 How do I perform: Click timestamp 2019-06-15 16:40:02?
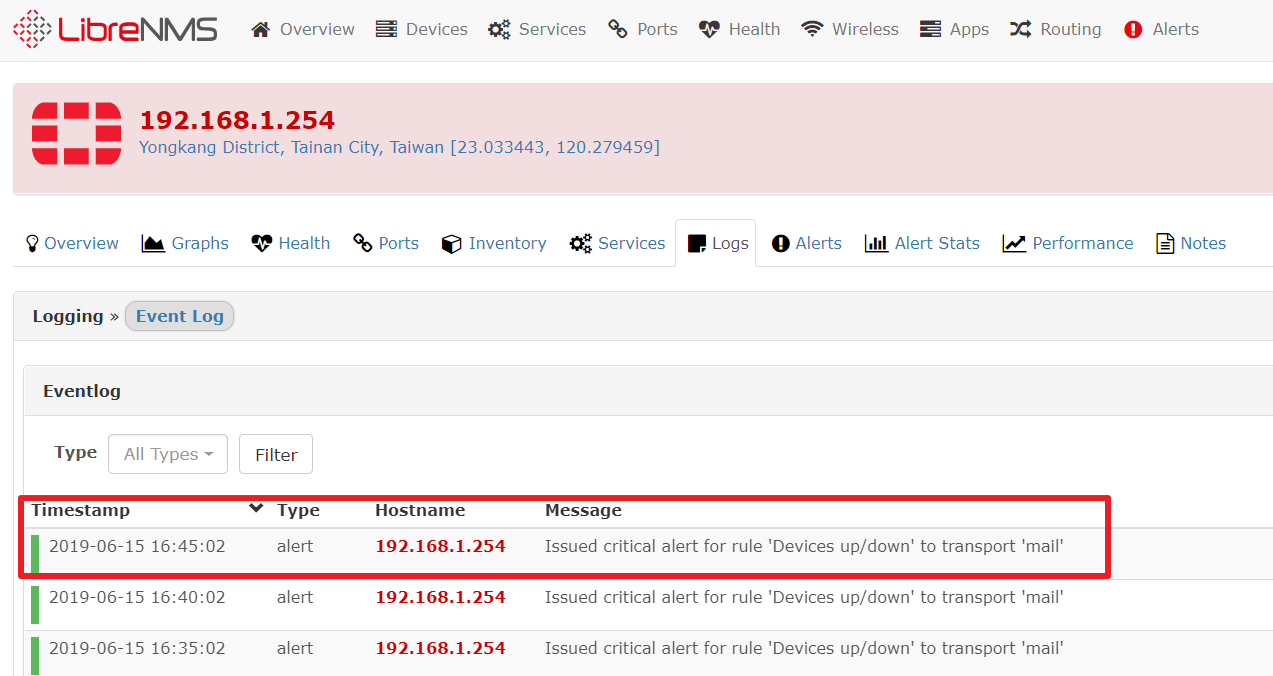(x=137, y=597)
